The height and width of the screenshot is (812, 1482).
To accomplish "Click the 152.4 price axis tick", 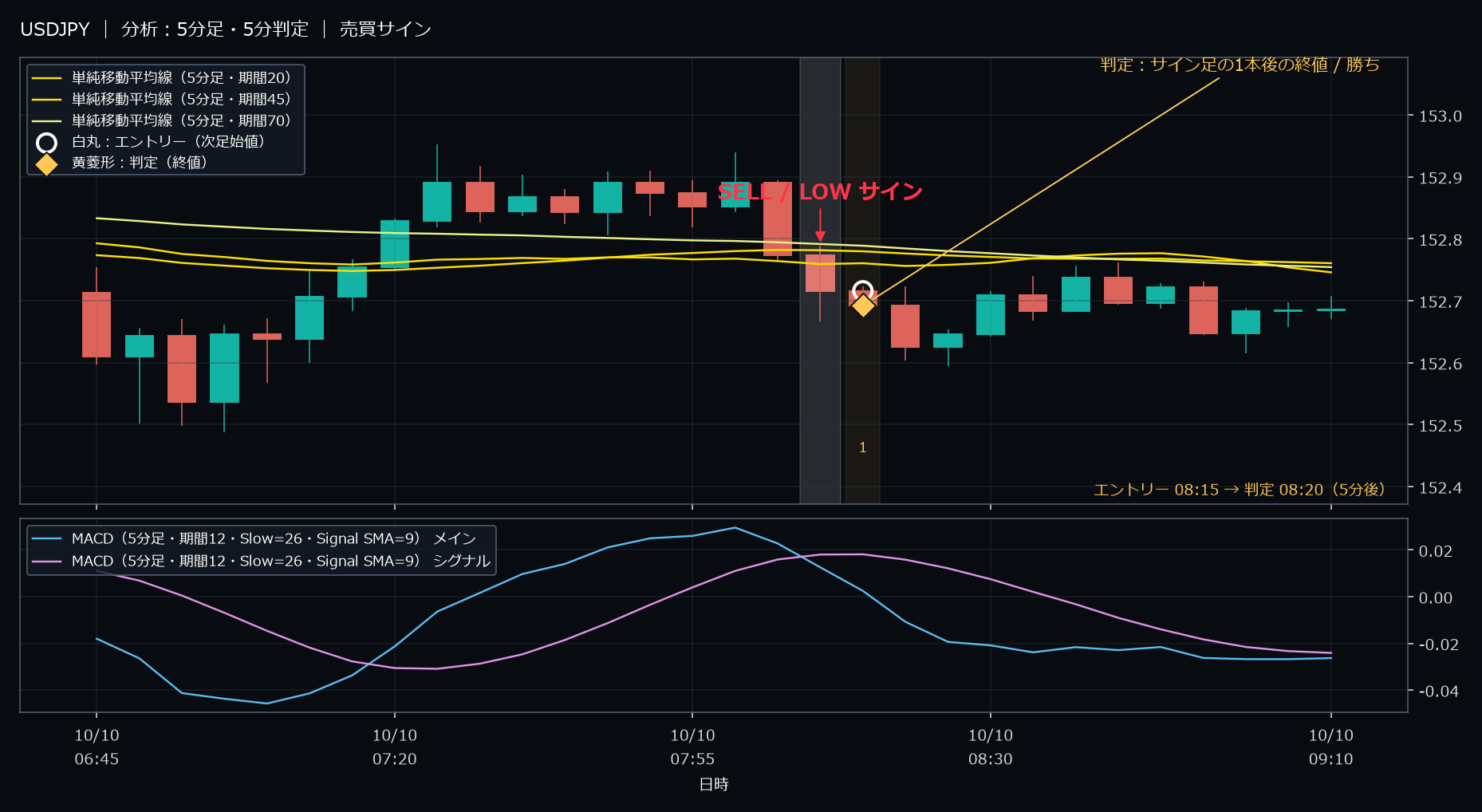I will click(x=1440, y=487).
